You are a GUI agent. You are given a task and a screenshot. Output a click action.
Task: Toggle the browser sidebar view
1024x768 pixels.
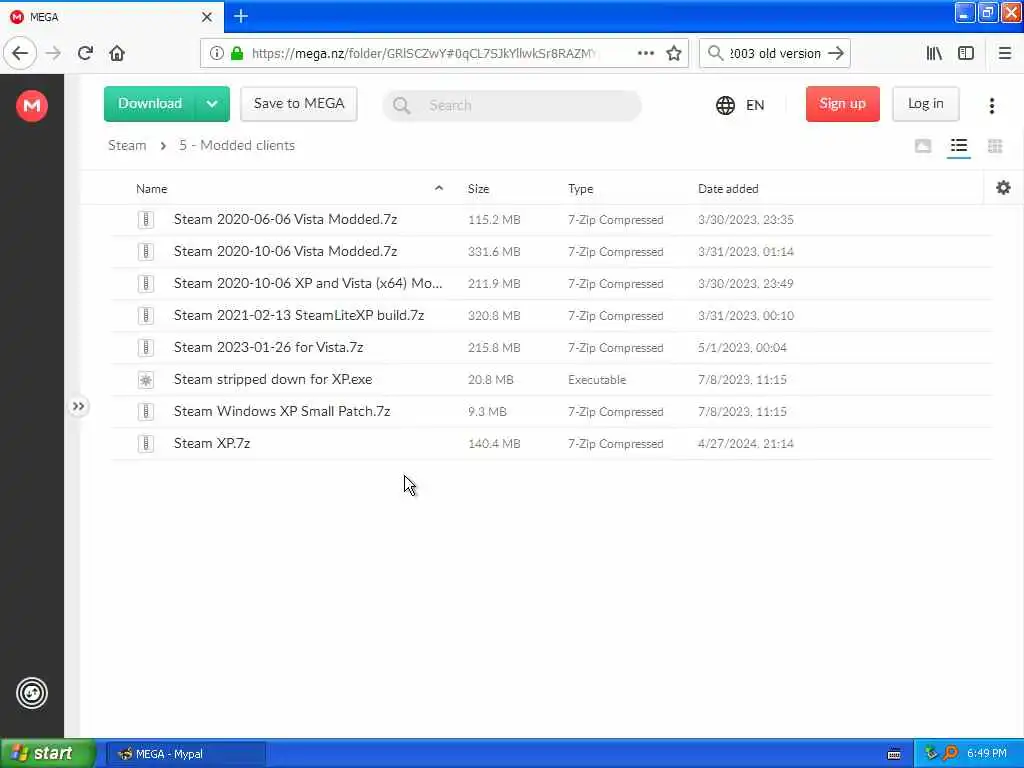[x=965, y=53]
